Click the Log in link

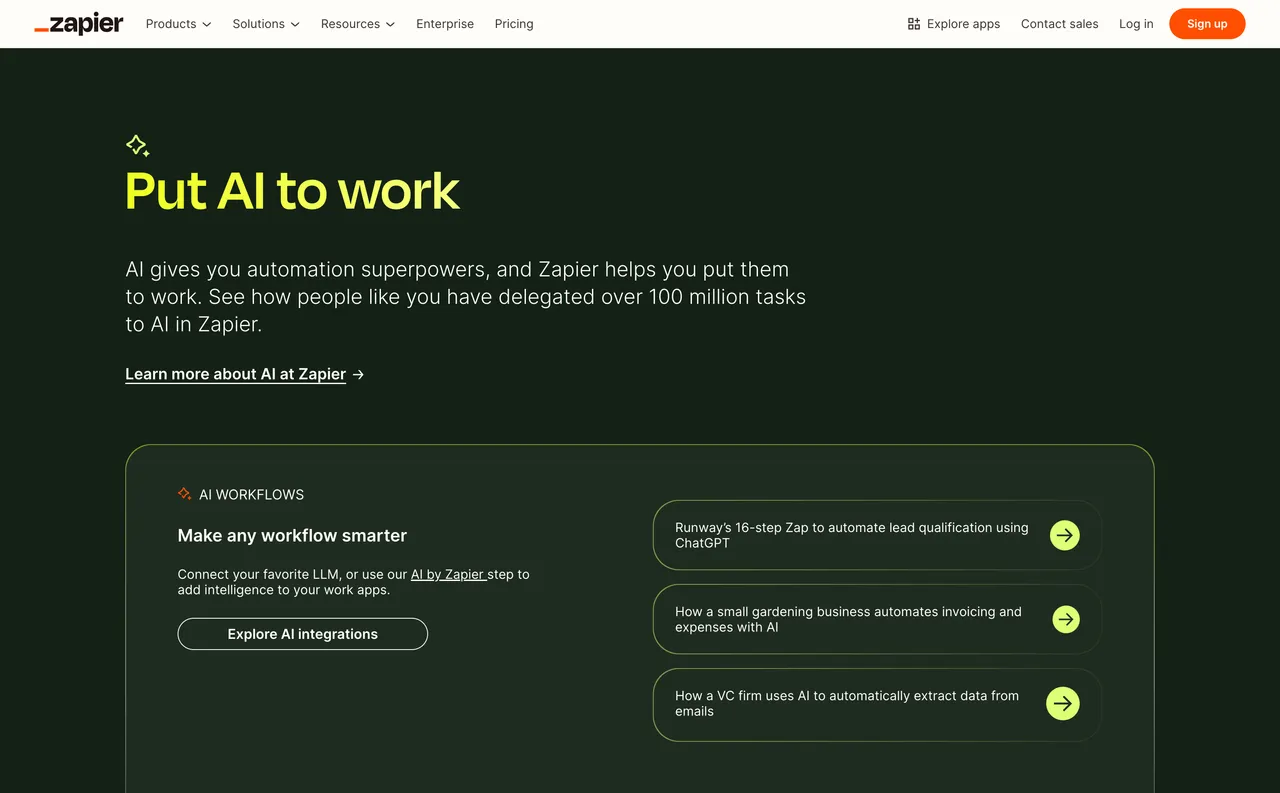click(1136, 23)
